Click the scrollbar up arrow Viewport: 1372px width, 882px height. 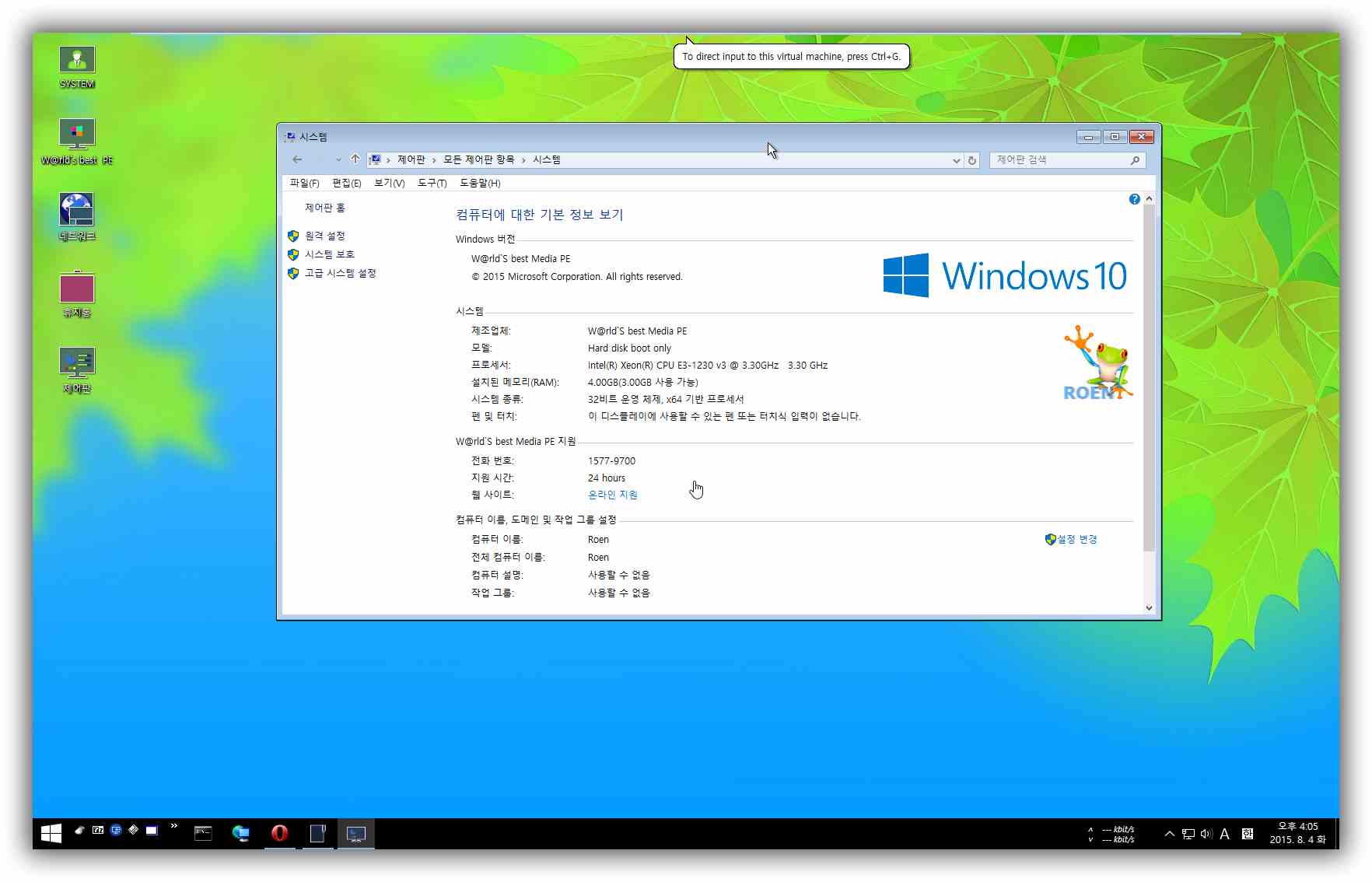(1149, 199)
